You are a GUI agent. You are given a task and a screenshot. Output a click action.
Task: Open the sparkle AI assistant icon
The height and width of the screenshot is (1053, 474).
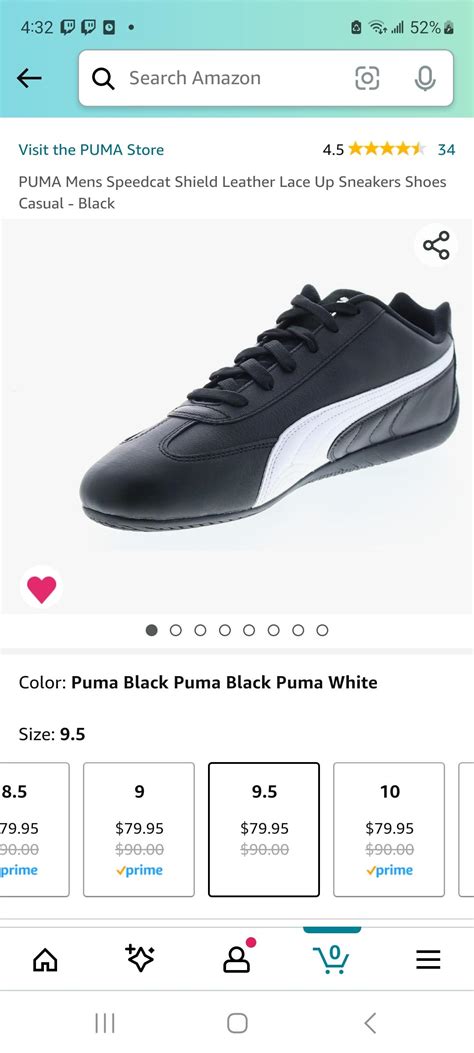(140, 958)
